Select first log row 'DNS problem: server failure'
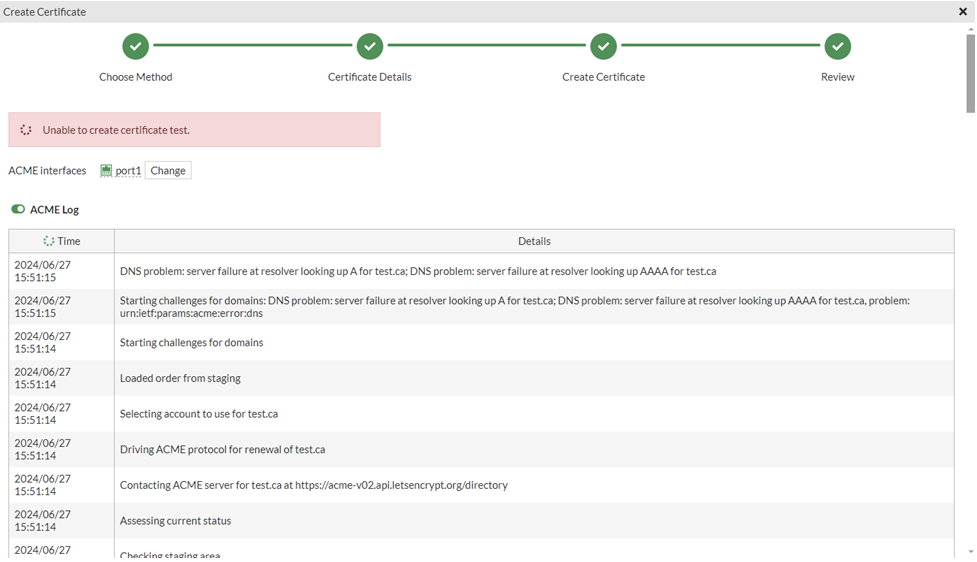This screenshot has height=562, width=977. pyautogui.click(x=481, y=271)
